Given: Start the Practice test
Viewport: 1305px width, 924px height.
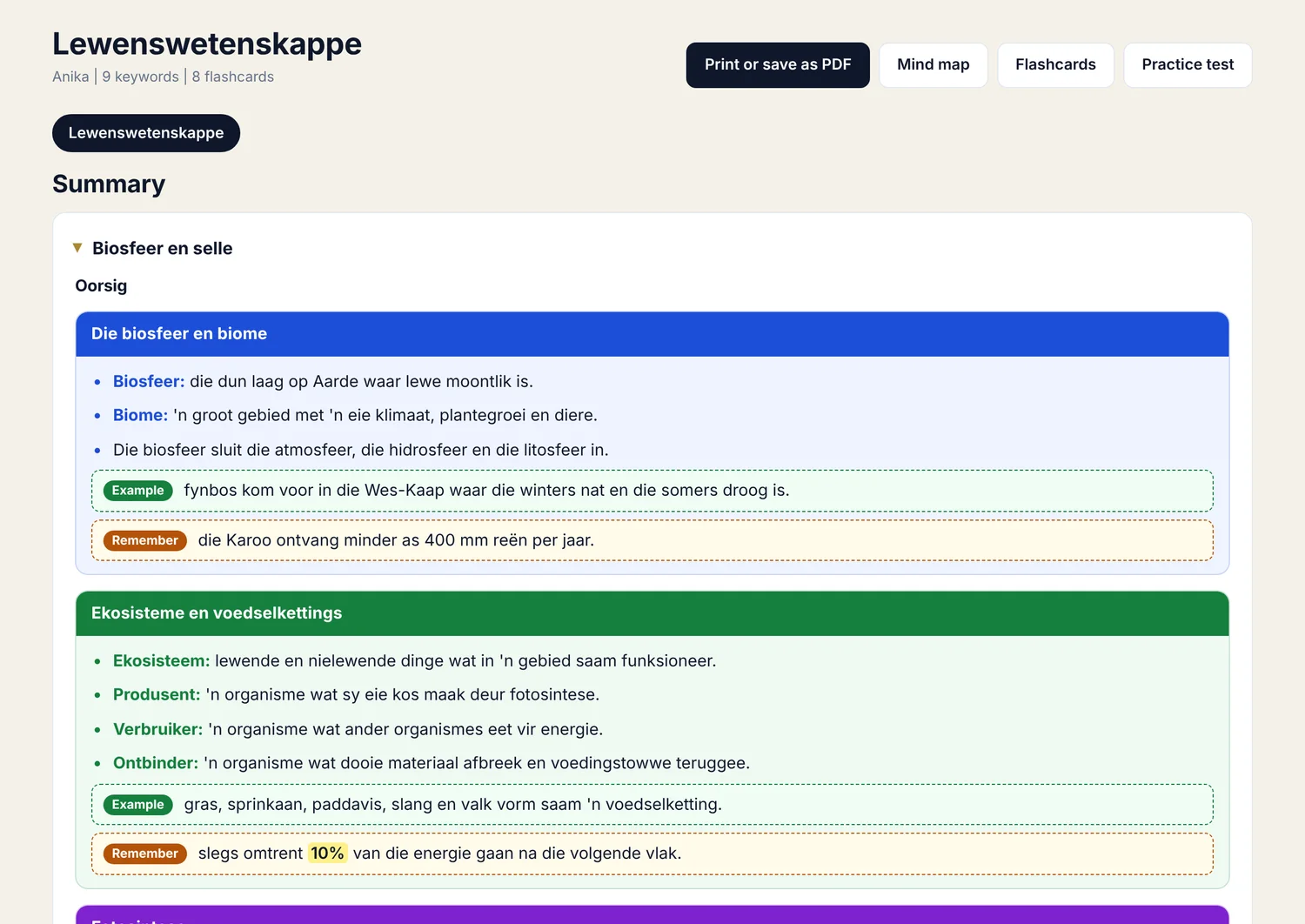Looking at the screenshot, I should click(x=1188, y=65).
